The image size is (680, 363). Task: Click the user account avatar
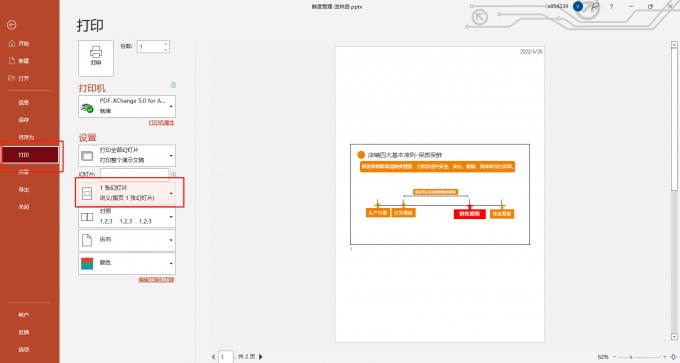tap(577, 7)
